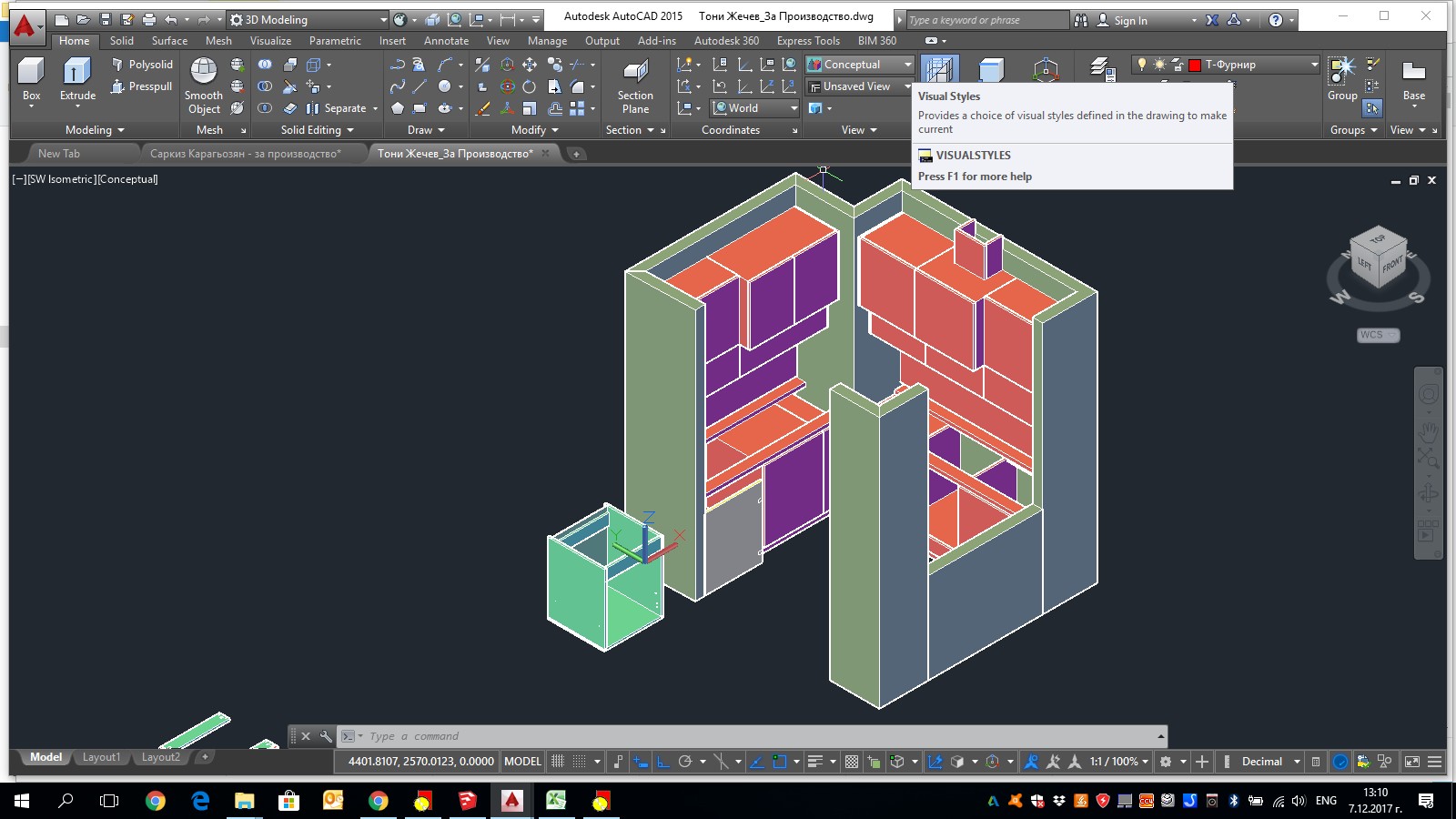Click the Smooth Object mesh tool
The image size is (1456, 819).
point(203,73)
